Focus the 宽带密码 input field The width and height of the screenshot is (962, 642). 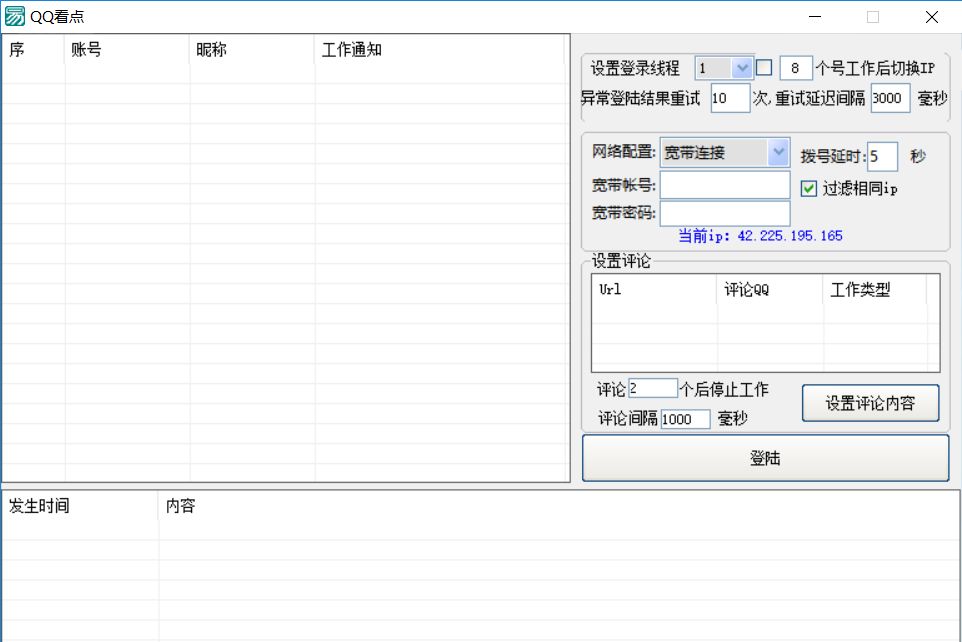click(724, 213)
